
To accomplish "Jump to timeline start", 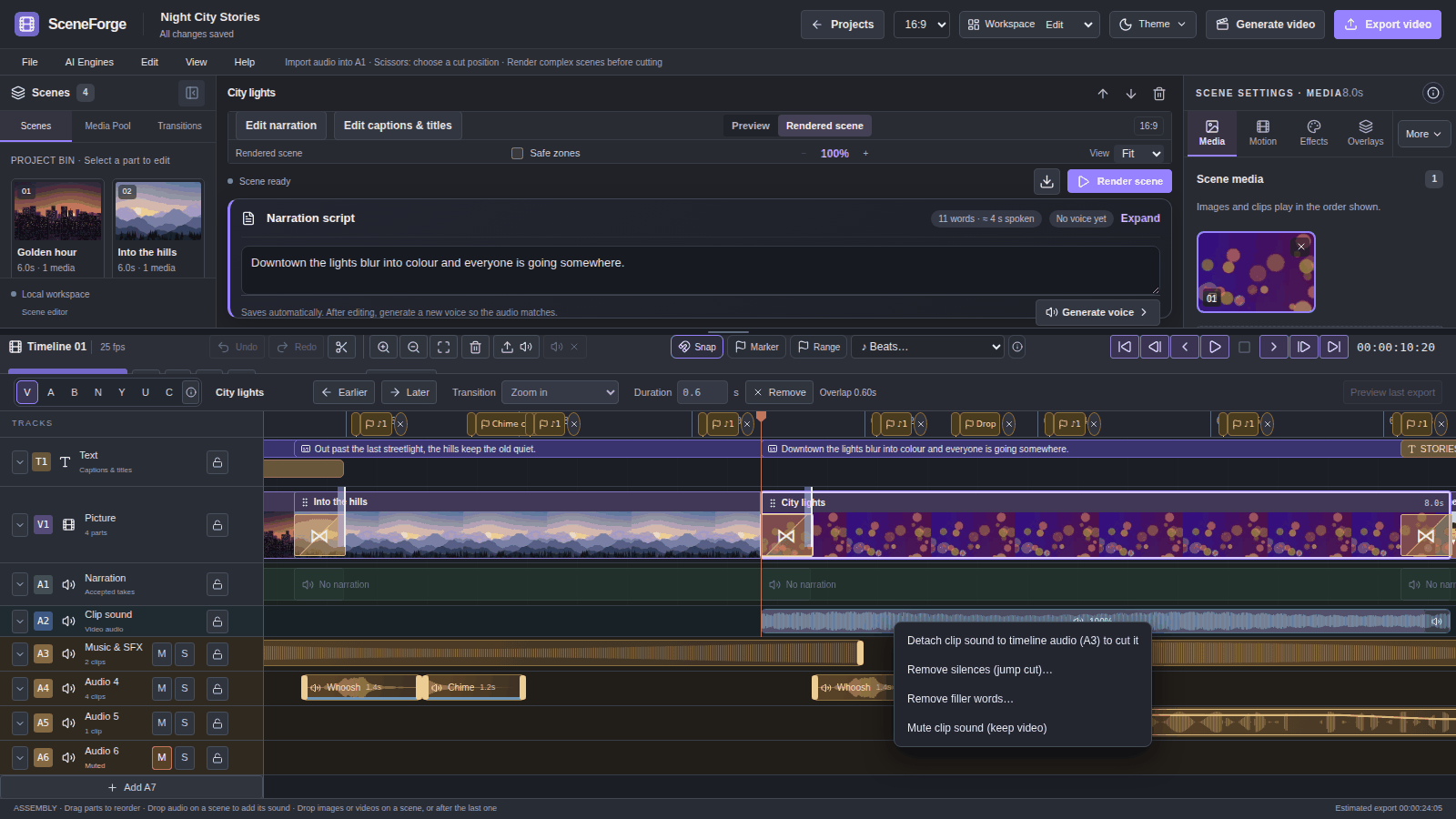I will (x=1125, y=347).
